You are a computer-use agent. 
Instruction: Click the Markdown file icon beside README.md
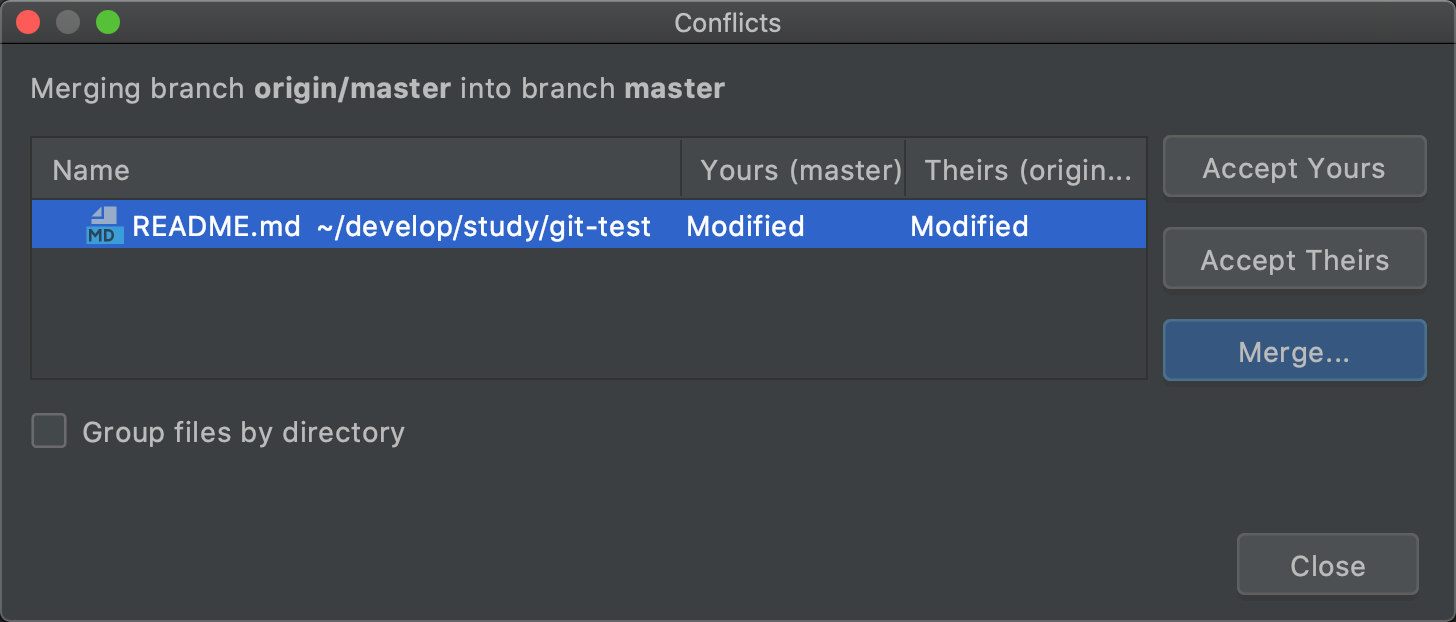pyautogui.click(x=104, y=226)
